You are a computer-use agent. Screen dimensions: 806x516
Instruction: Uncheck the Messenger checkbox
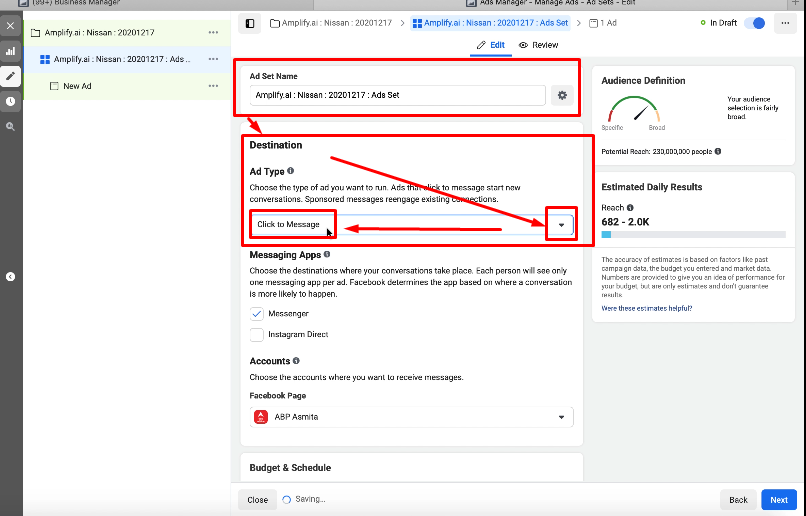(x=257, y=314)
